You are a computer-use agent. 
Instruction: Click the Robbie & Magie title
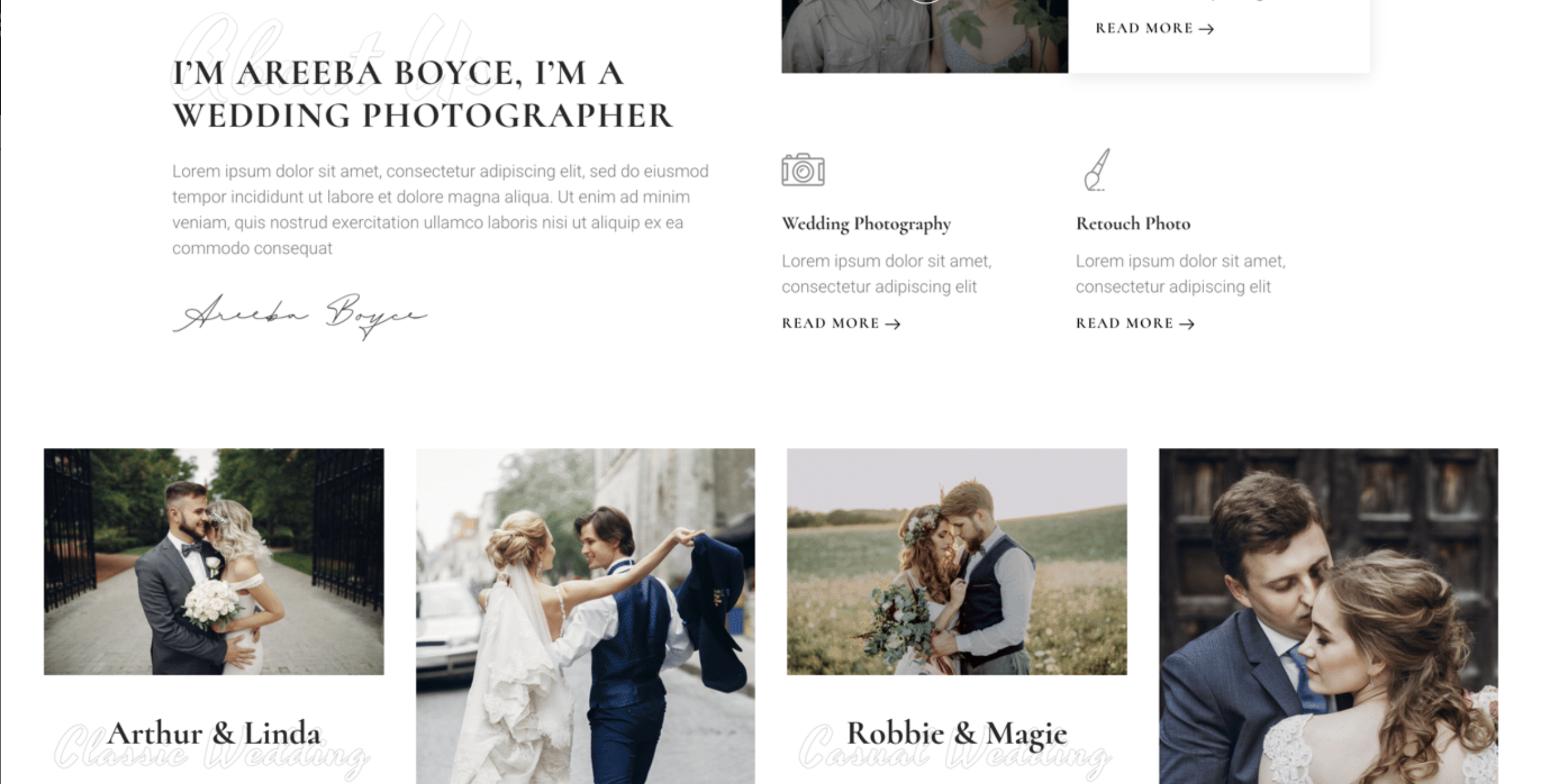[956, 734]
